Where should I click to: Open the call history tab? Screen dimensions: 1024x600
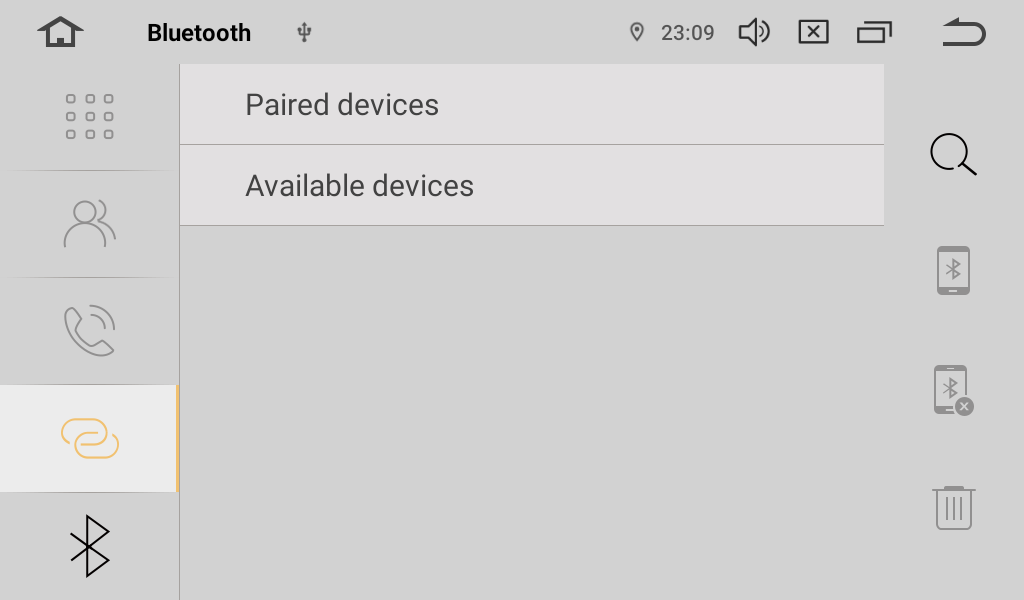[x=89, y=331]
